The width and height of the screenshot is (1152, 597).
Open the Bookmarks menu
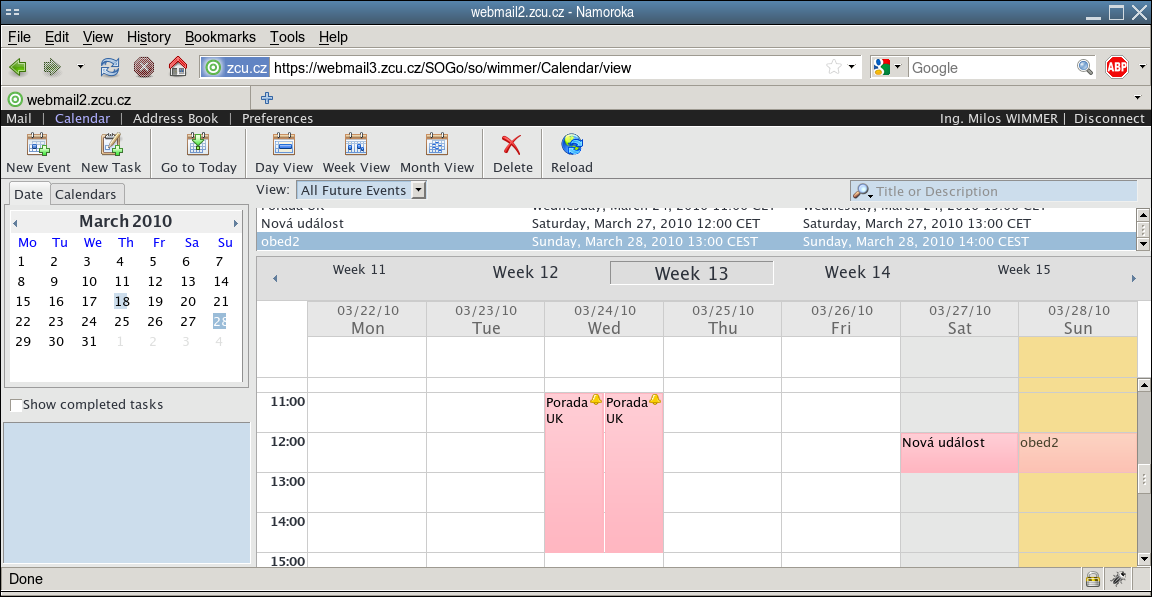click(x=220, y=37)
